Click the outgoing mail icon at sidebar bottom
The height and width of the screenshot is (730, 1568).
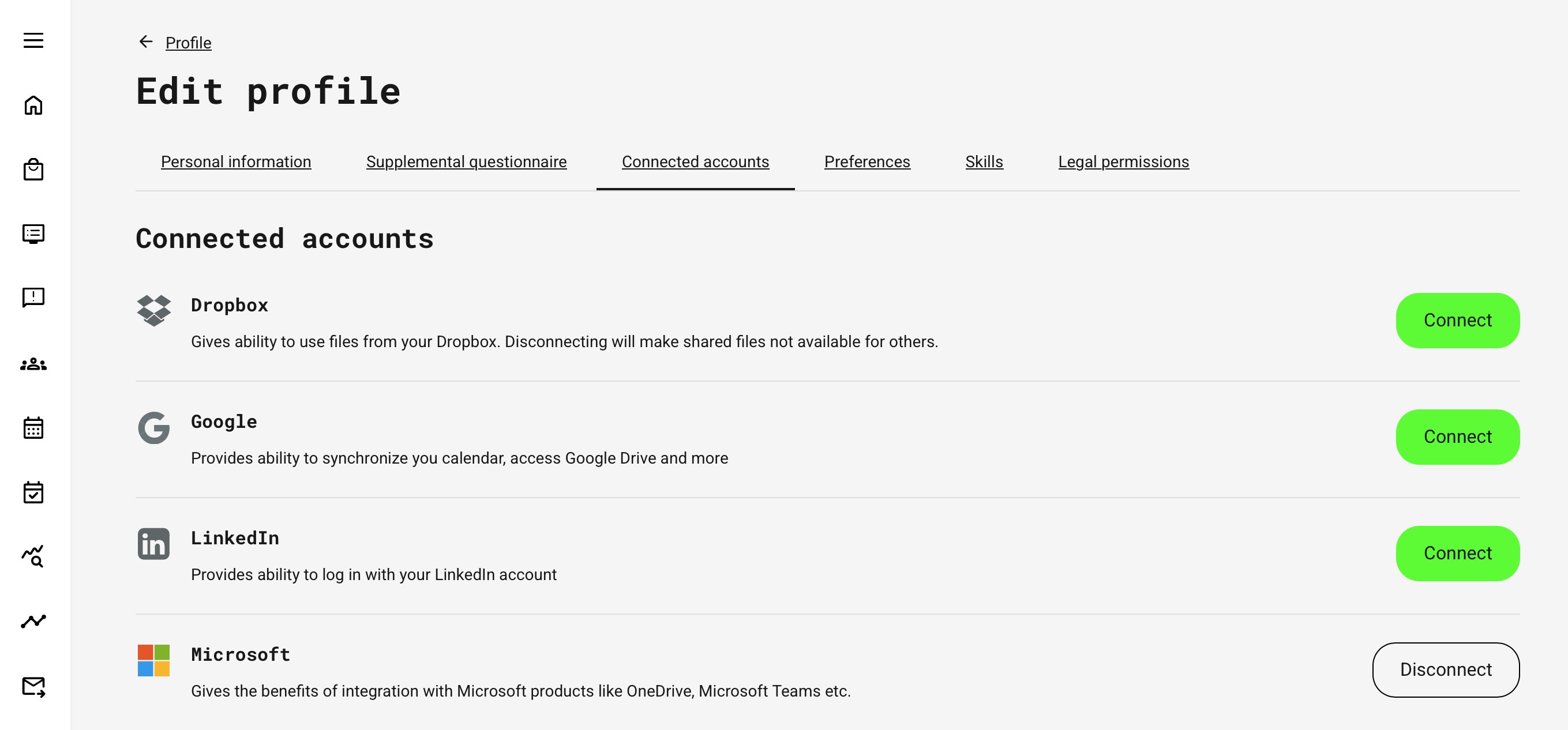(33, 688)
